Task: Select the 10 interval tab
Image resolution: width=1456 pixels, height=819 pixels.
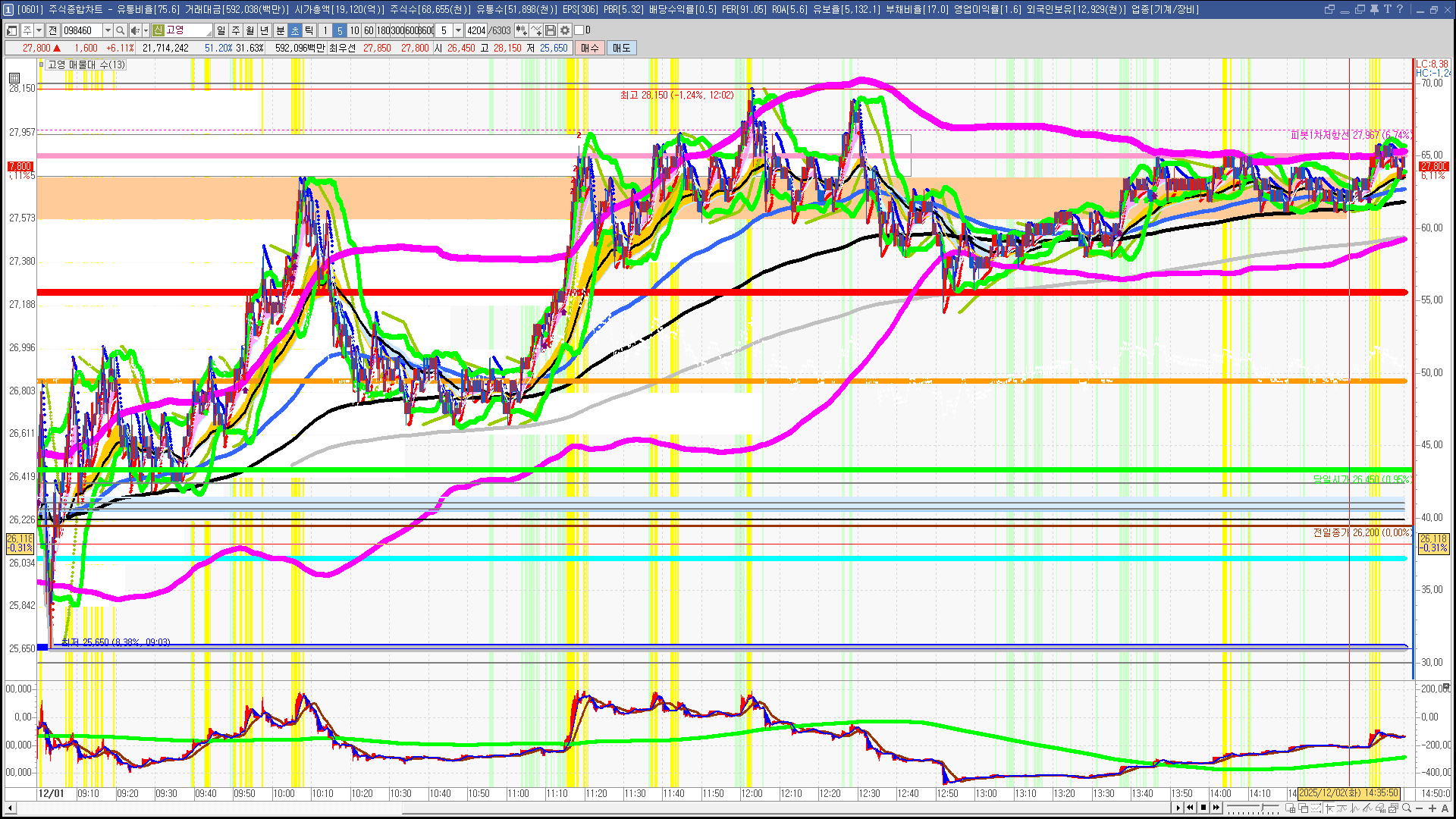Action: (x=354, y=30)
